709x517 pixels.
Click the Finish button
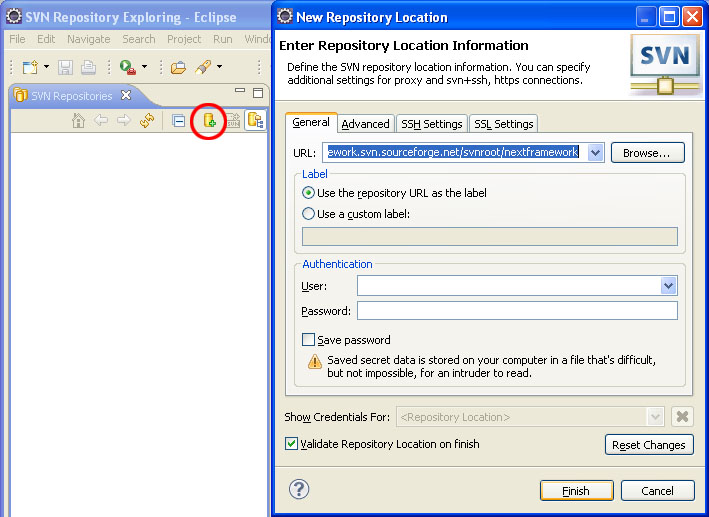point(577,491)
